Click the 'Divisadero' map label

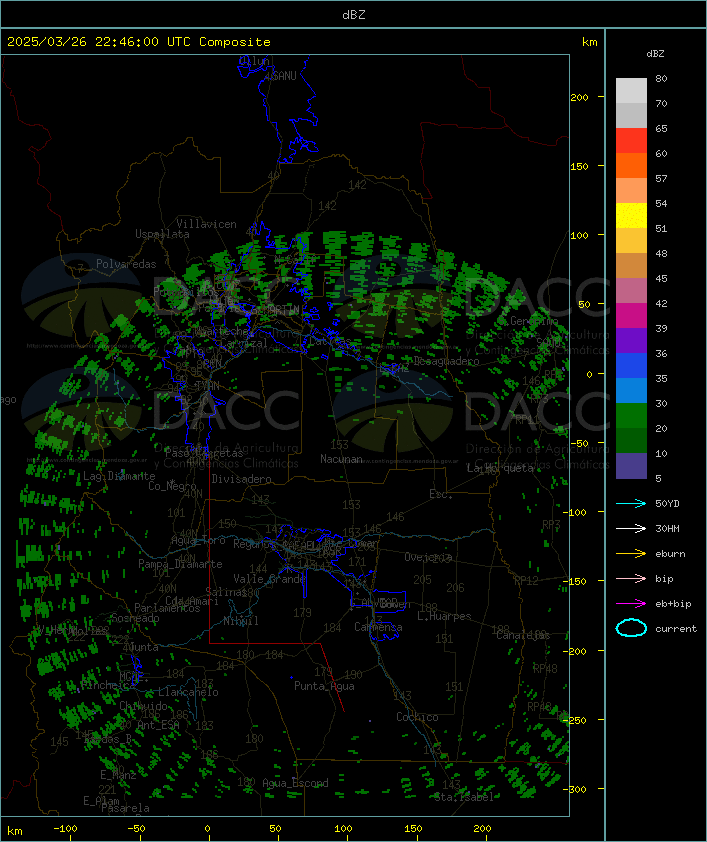(242, 478)
